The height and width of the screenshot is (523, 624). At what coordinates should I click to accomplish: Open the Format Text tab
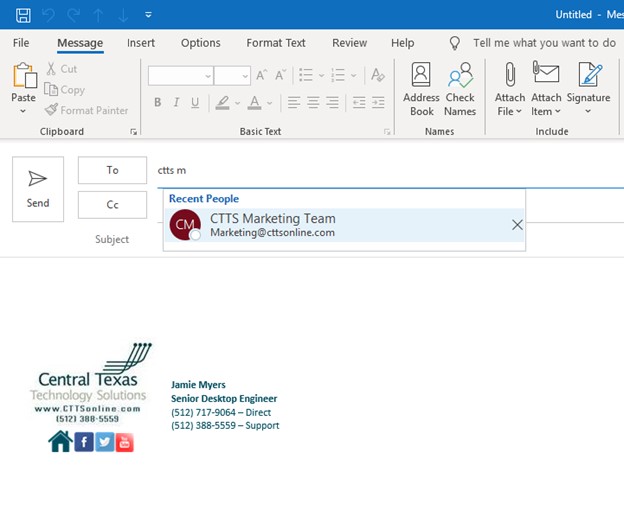point(276,43)
